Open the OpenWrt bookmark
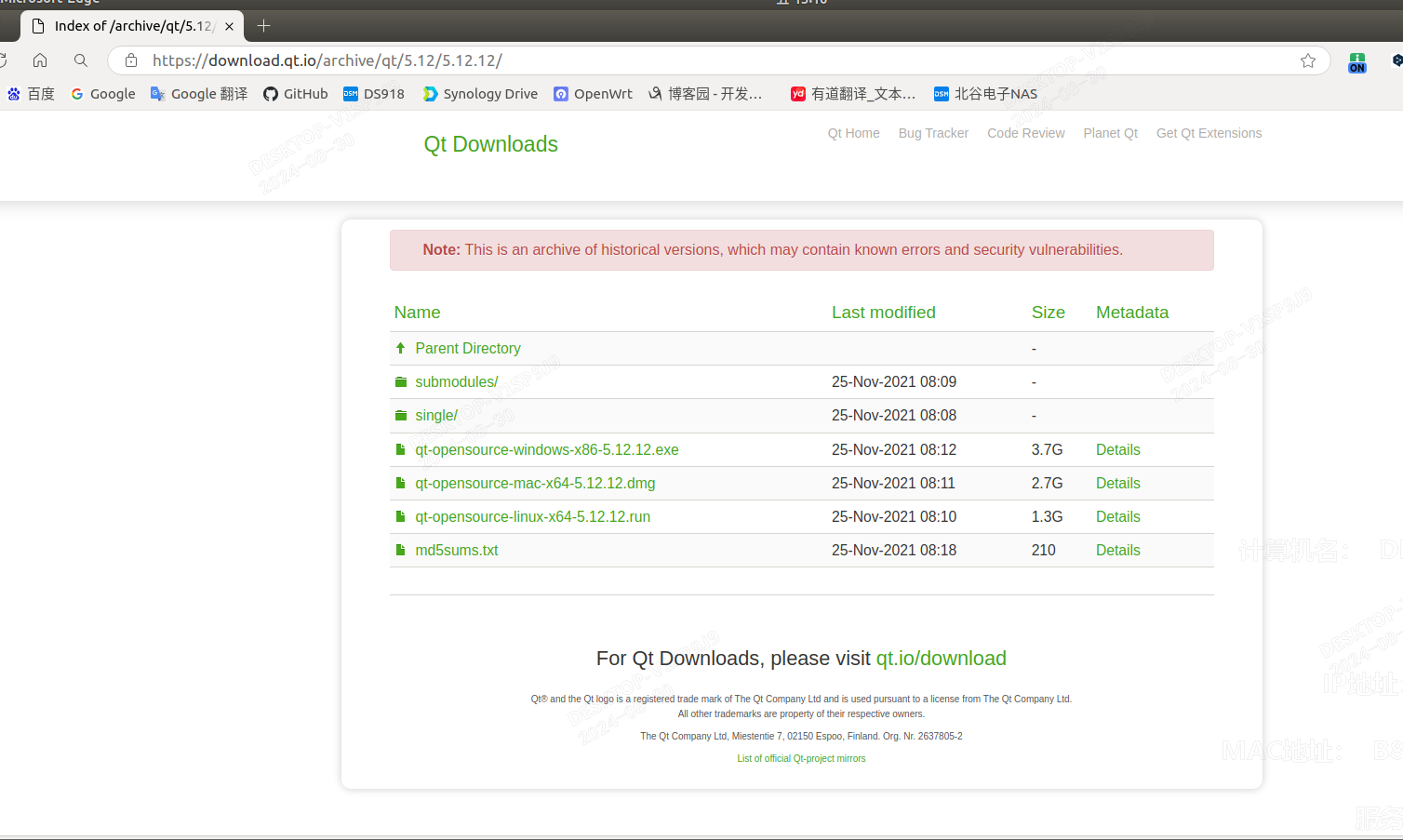1403x840 pixels. click(593, 94)
